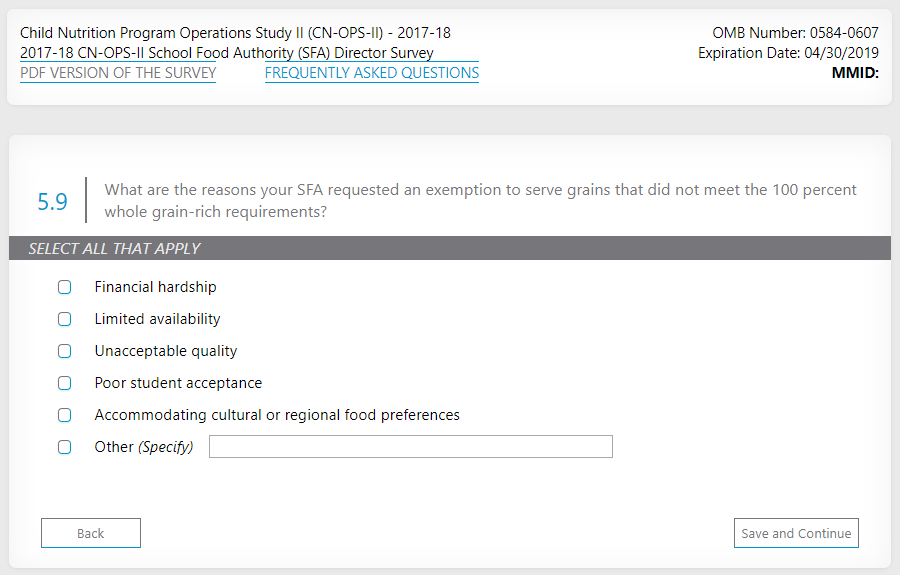The image size is (900, 575).
Task: Click into the Other (Specify) text field
Action: point(410,447)
